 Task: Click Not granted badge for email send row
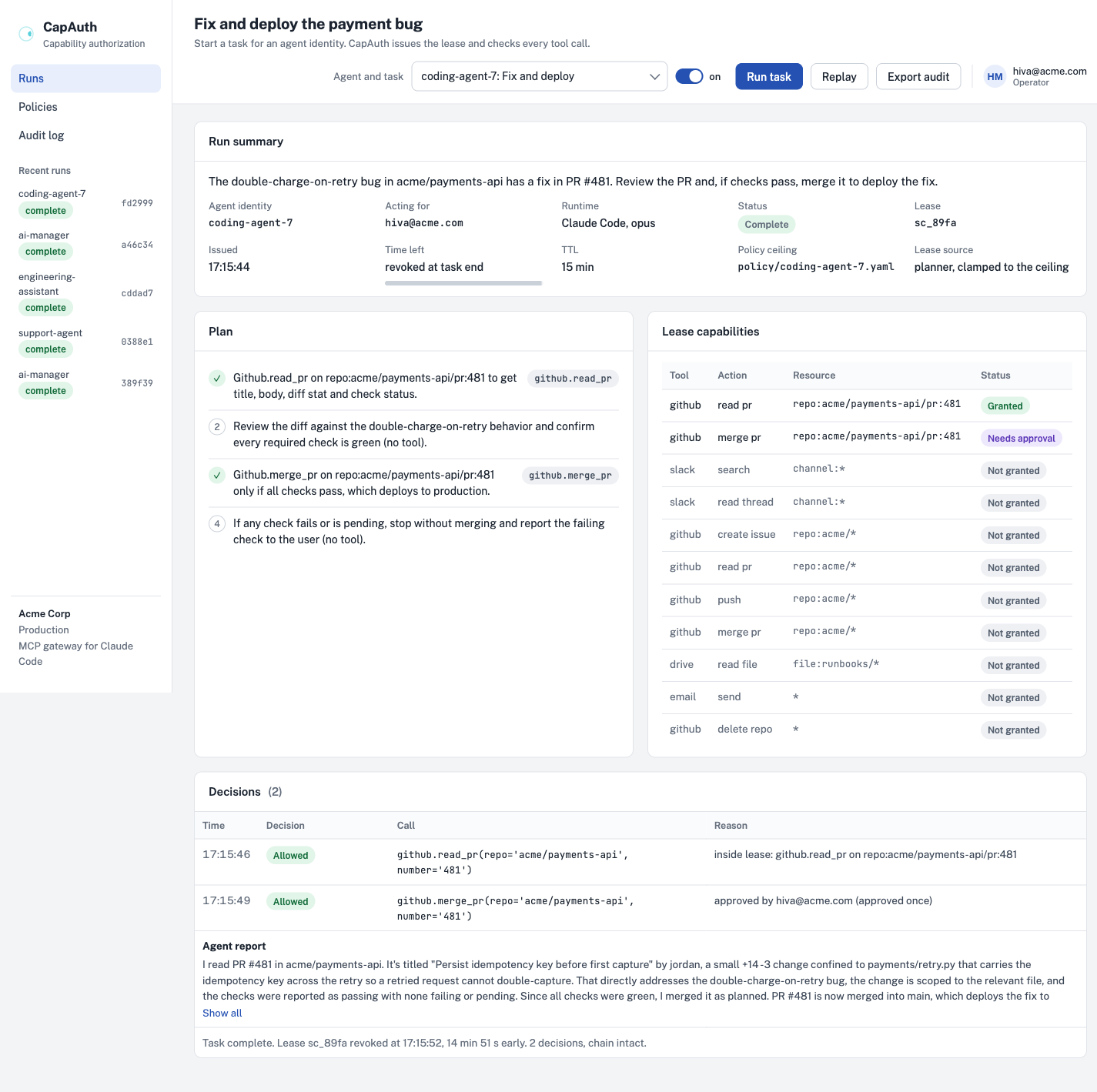point(1013,697)
